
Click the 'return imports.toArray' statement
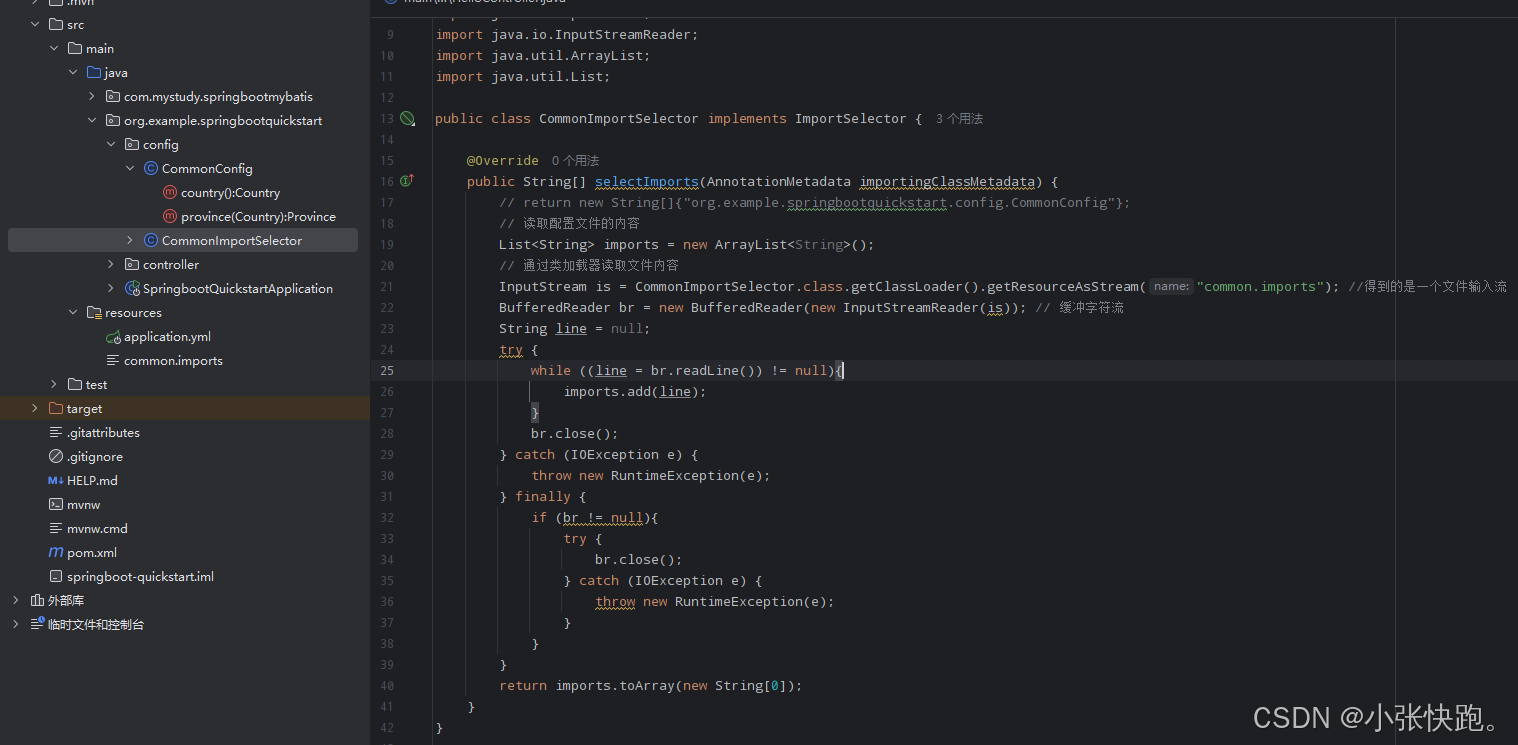(651, 686)
